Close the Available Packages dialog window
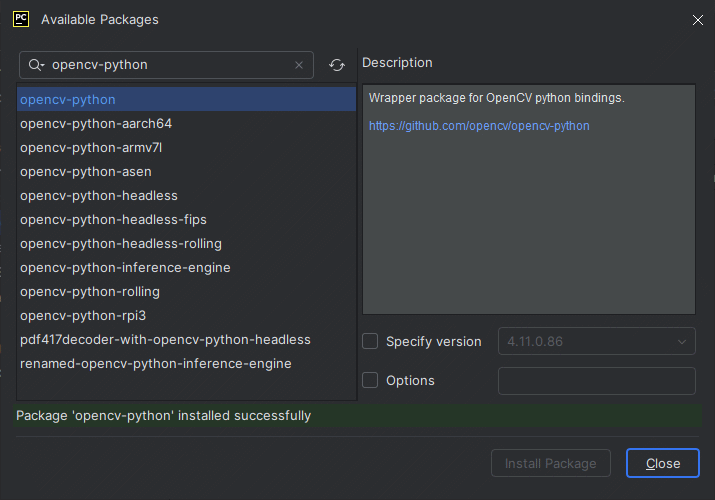 coord(697,20)
